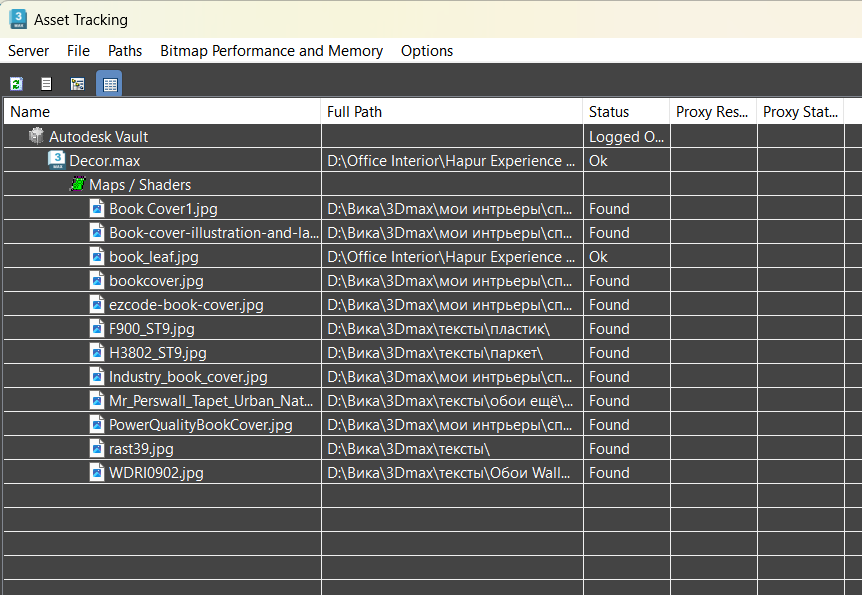Toggle the highlighted Table View button
Image resolution: width=862 pixels, height=595 pixels.
point(109,84)
